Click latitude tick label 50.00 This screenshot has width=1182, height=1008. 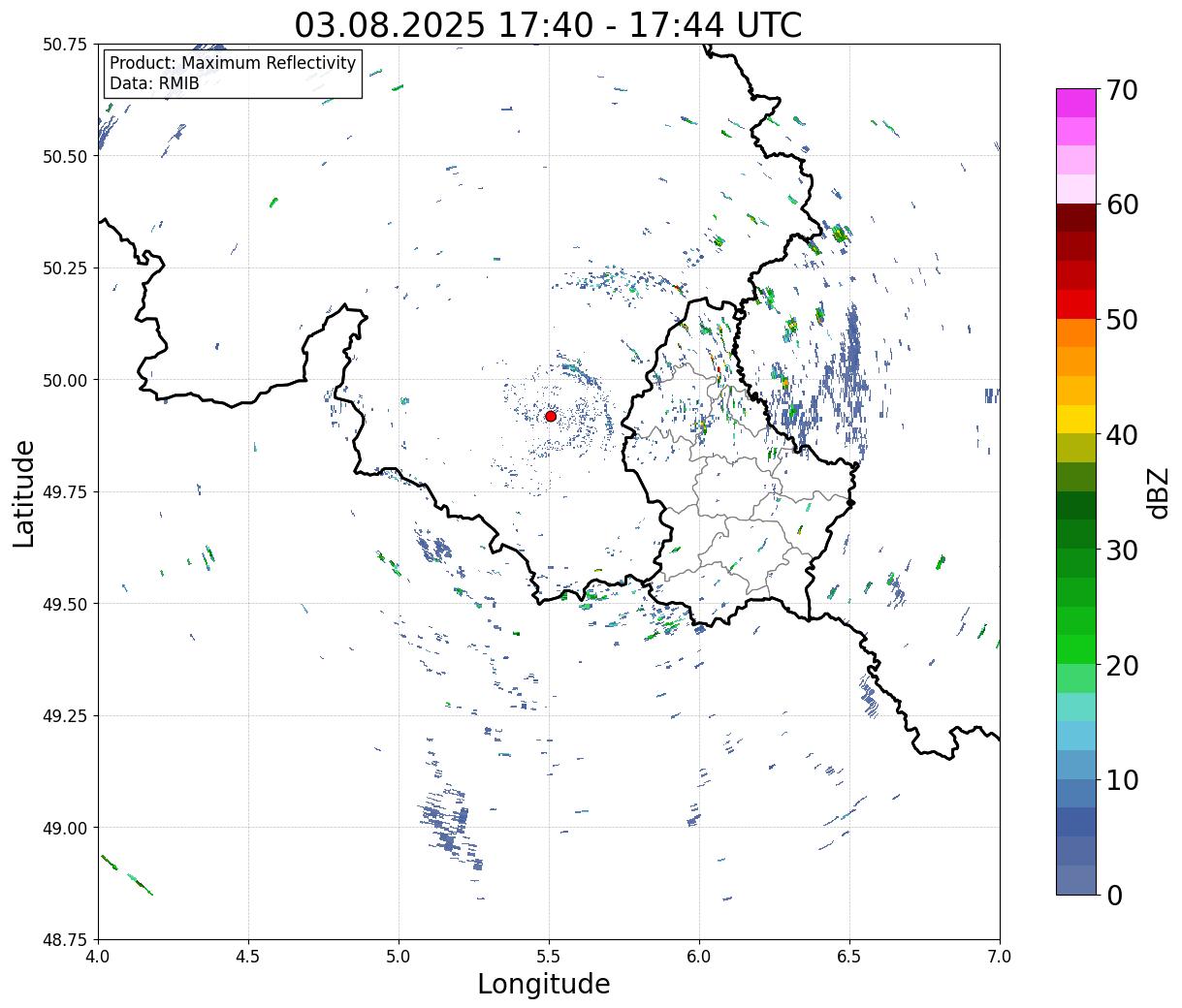click(x=65, y=380)
